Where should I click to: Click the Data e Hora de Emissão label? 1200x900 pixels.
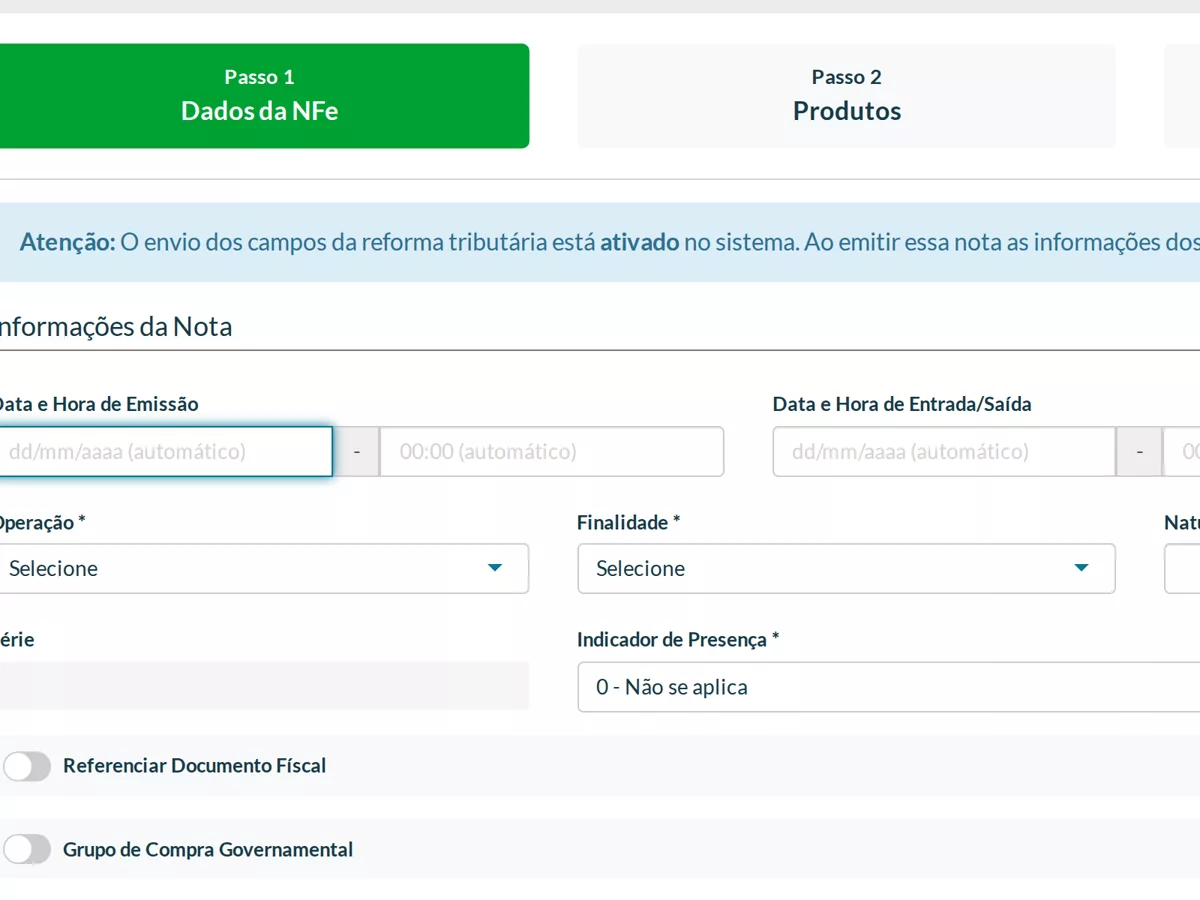tap(97, 405)
